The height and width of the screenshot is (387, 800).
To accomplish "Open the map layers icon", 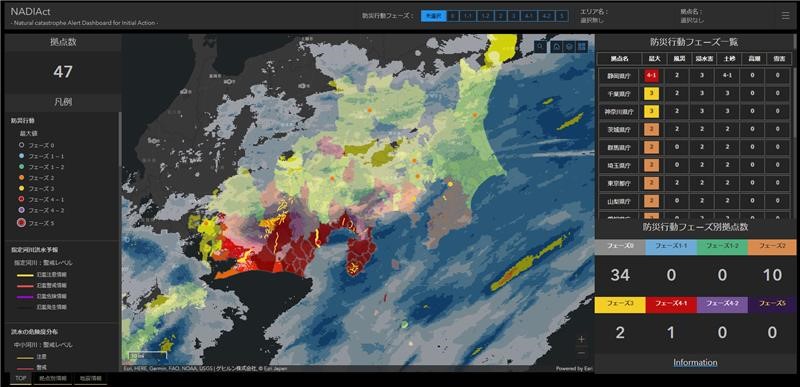I will (x=569, y=47).
